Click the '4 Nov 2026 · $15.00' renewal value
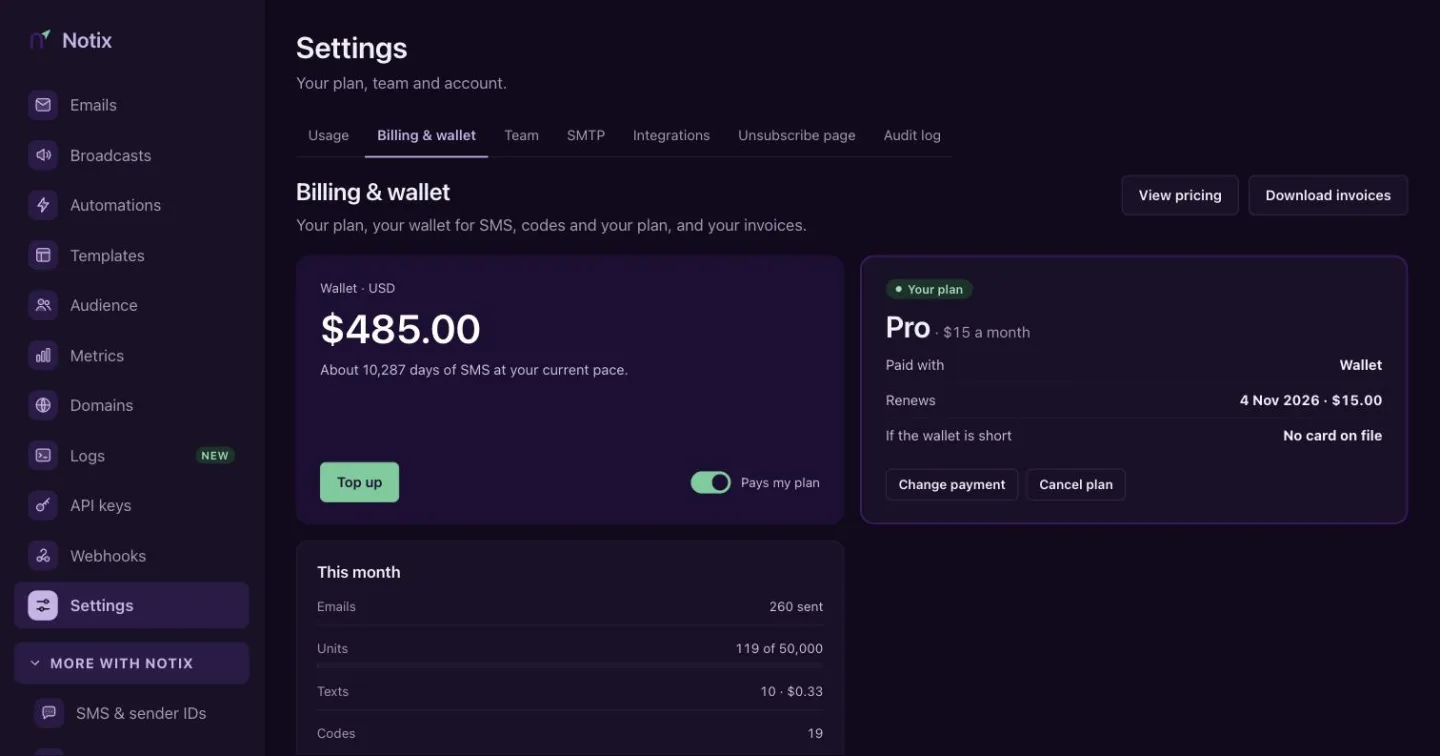The height and width of the screenshot is (756, 1440). [x=1311, y=400]
